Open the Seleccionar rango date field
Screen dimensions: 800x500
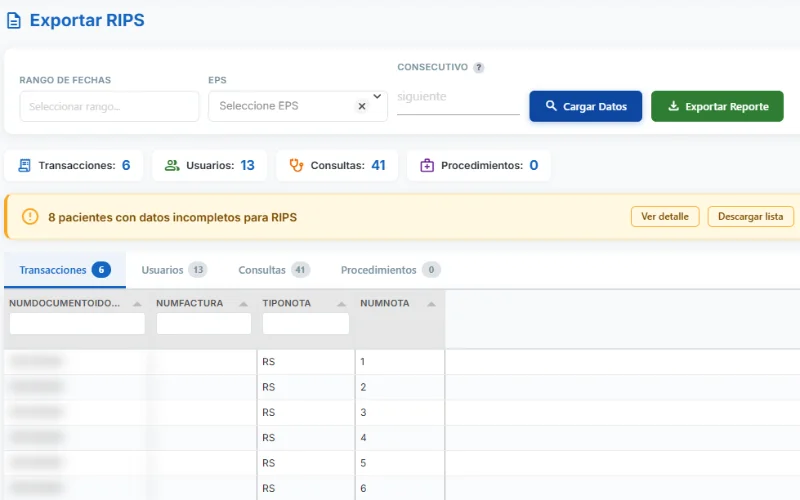[x=109, y=107]
